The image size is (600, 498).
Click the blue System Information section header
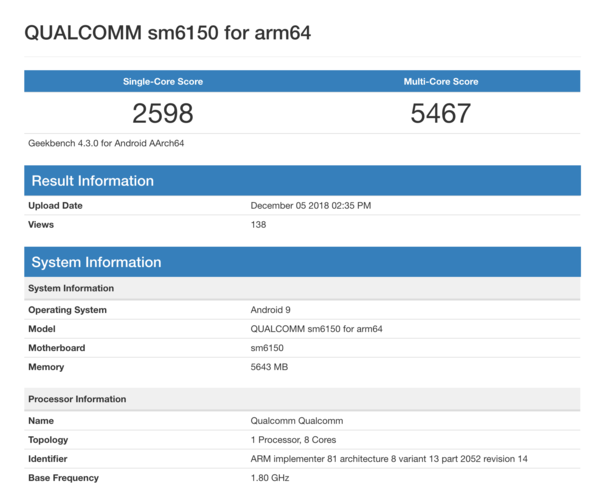point(302,262)
